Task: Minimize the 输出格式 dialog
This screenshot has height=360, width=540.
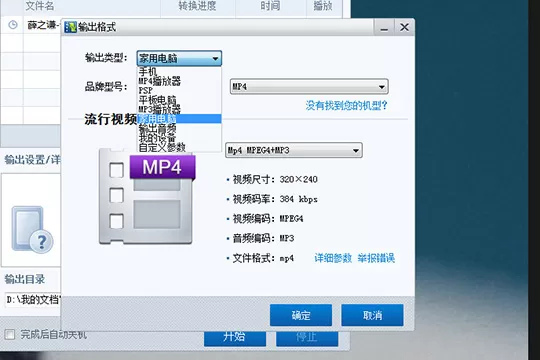Action: point(384,27)
